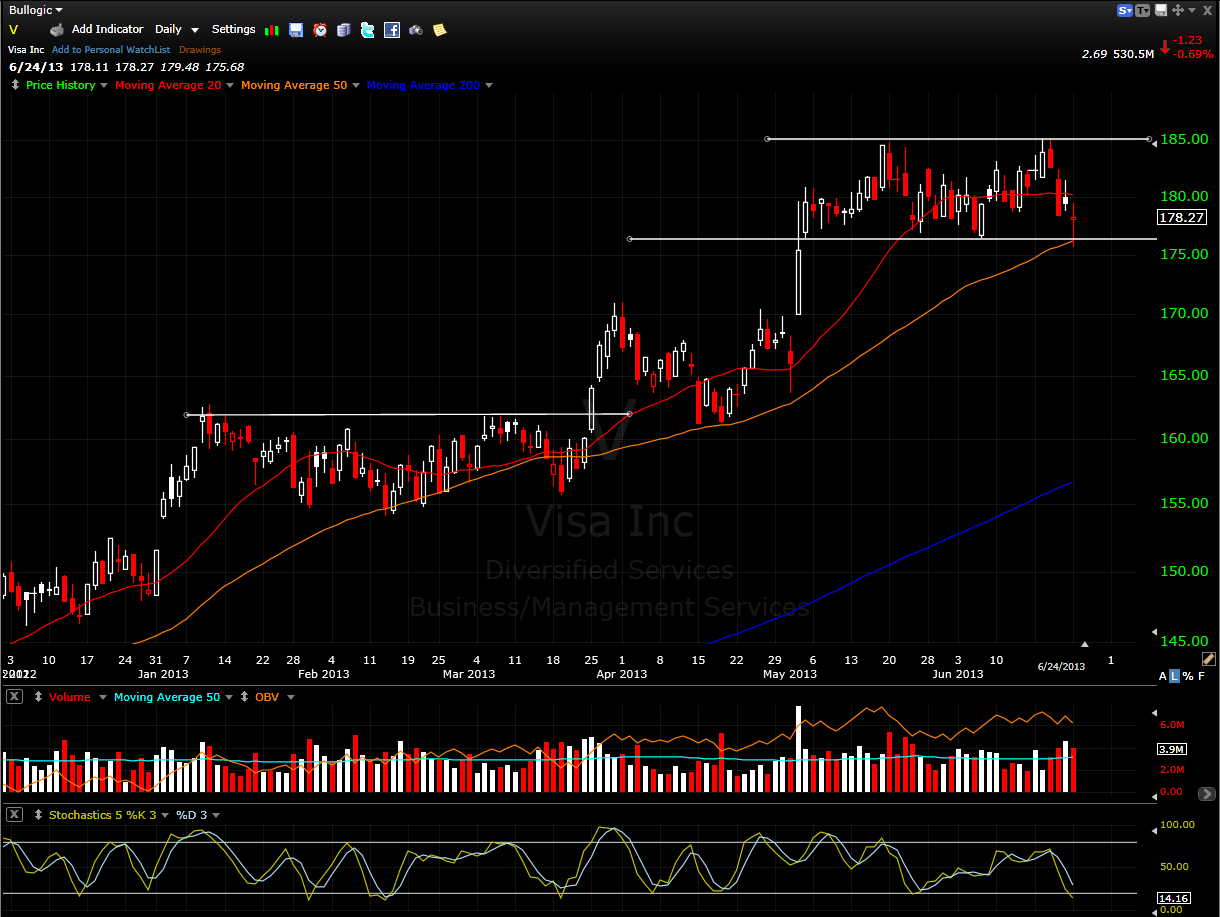Click the blue floppy disk save icon
The height and width of the screenshot is (917, 1220).
coord(296,30)
